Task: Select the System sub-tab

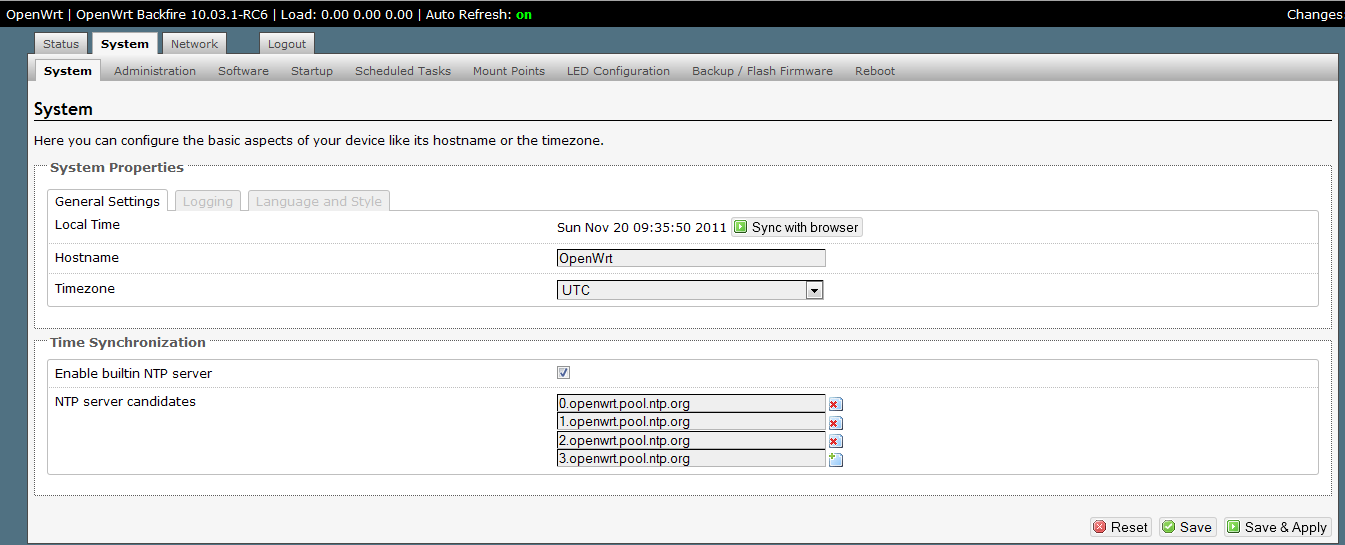Action: tap(68, 71)
